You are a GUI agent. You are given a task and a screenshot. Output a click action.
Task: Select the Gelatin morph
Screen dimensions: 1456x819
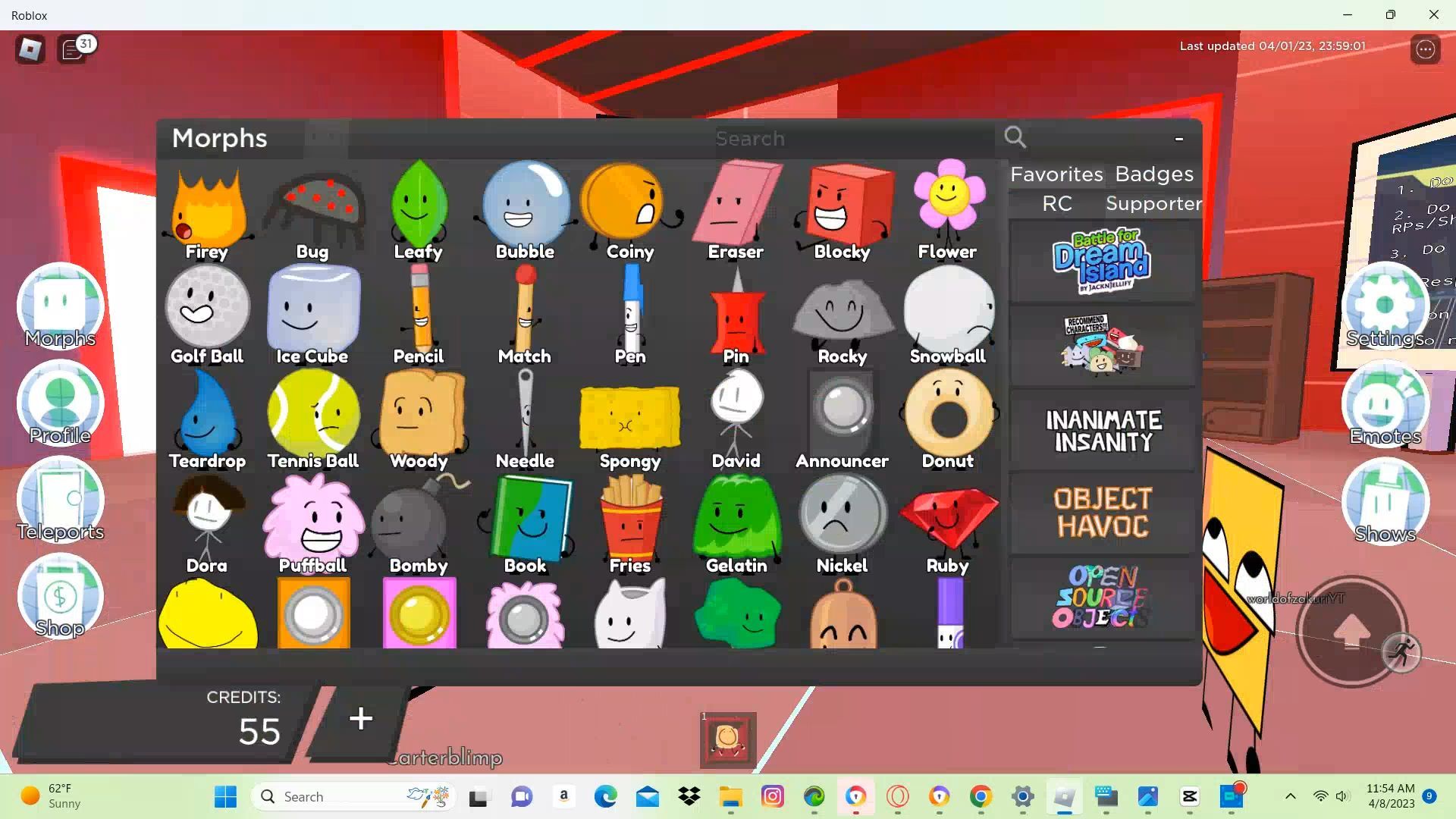[x=736, y=525]
